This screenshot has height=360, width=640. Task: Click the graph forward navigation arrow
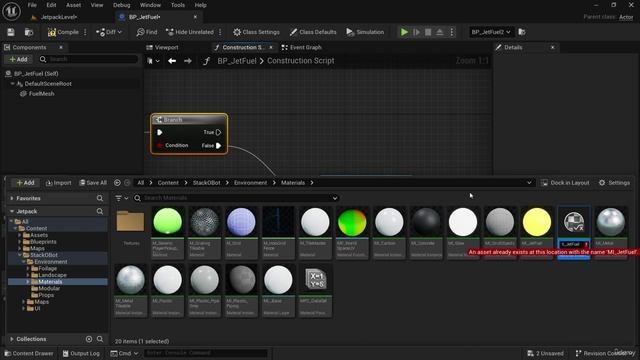[x=188, y=61]
